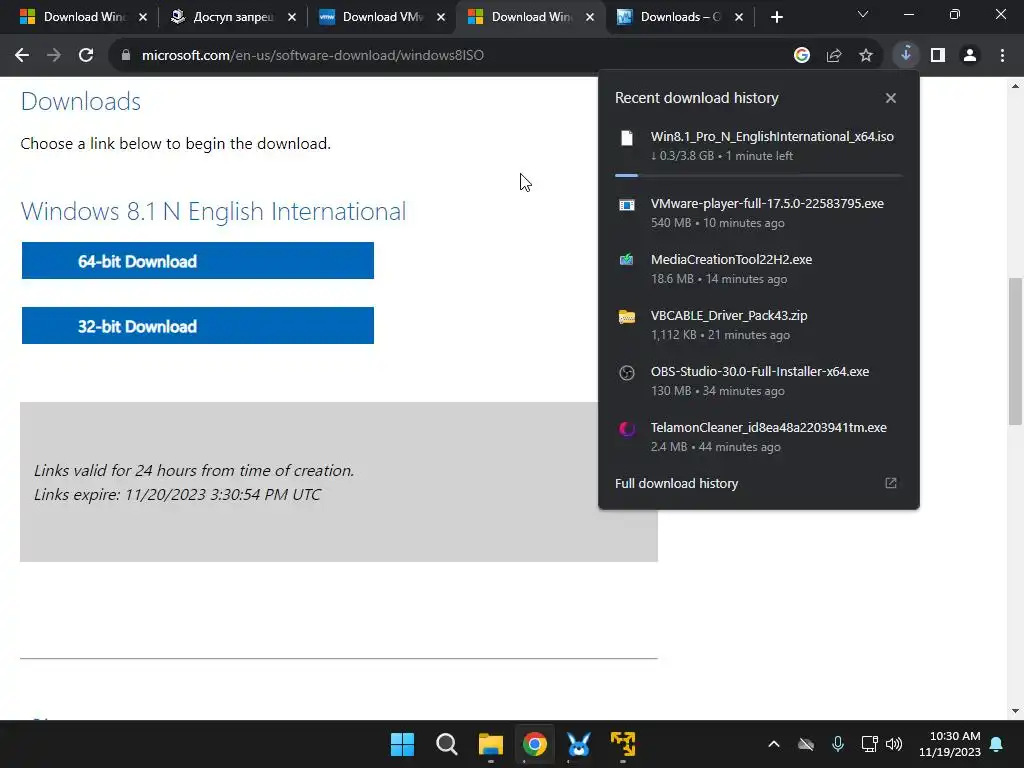Open Full download history in new tab
The height and width of the screenshot is (768, 1024).
[891, 483]
